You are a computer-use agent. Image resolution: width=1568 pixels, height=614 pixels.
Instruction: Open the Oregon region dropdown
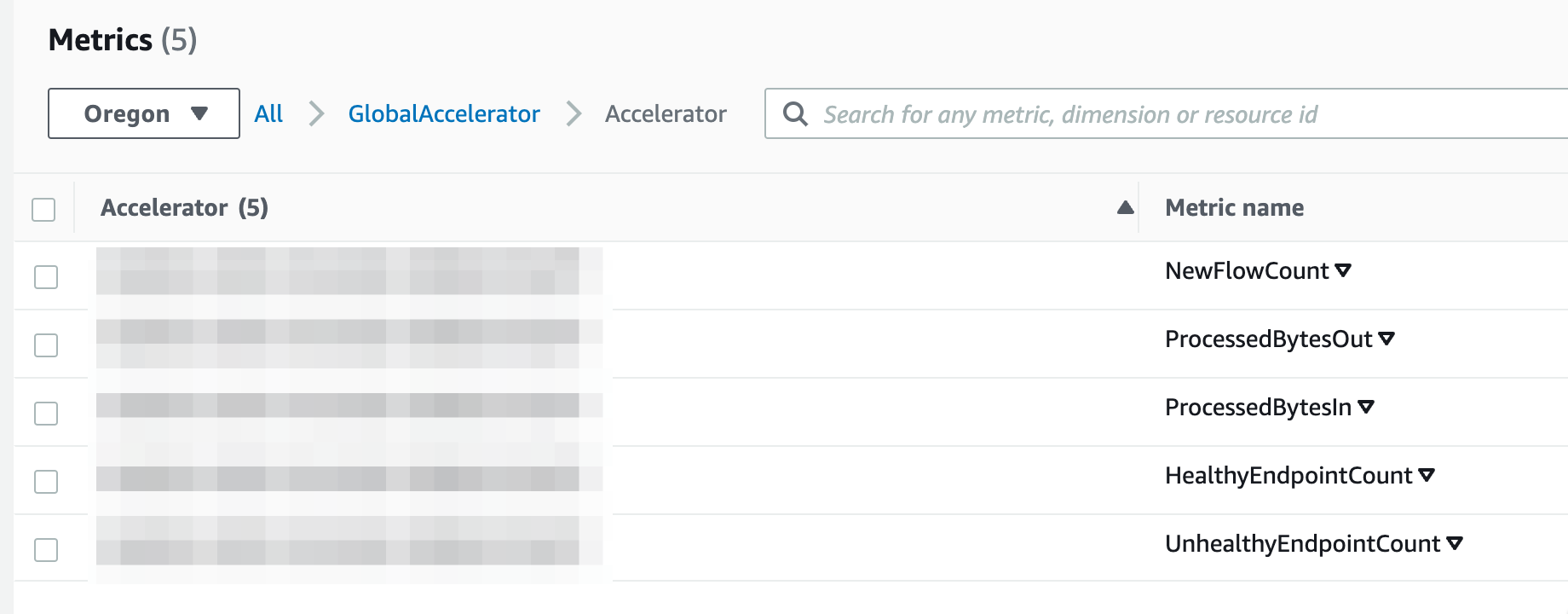144,113
